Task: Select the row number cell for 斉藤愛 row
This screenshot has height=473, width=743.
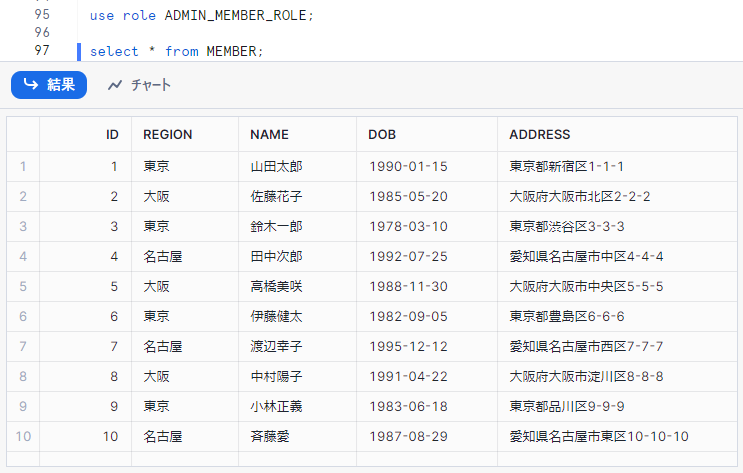Action: (x=23, y=437)
